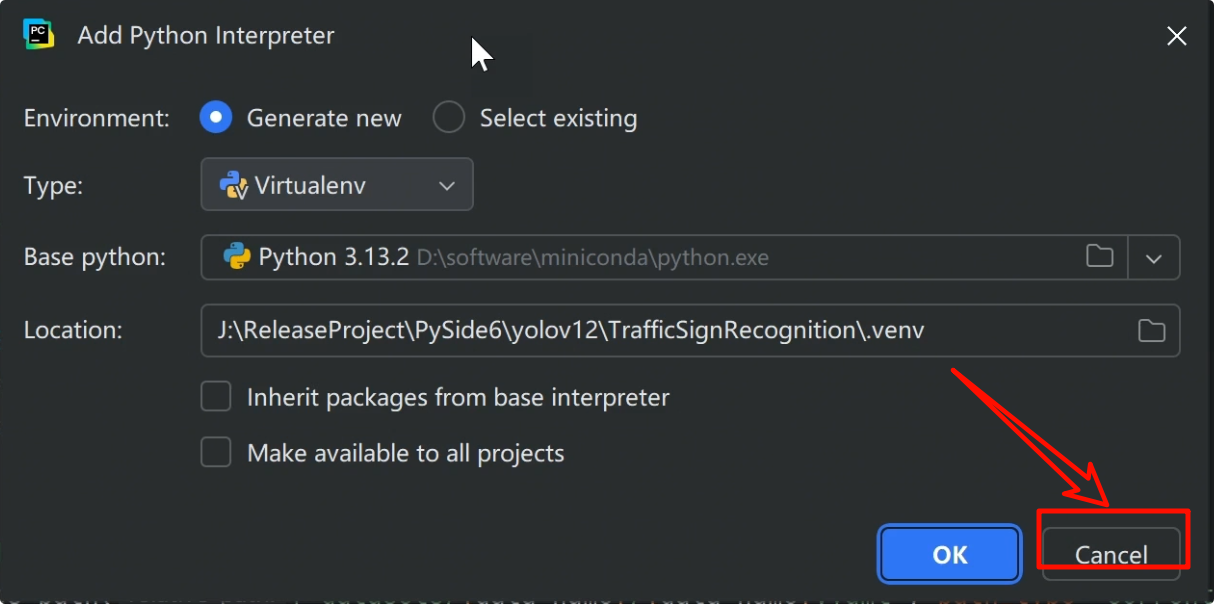Click the Virtualenv icon in Type selector
The image size is (1214, 604).
234,185
